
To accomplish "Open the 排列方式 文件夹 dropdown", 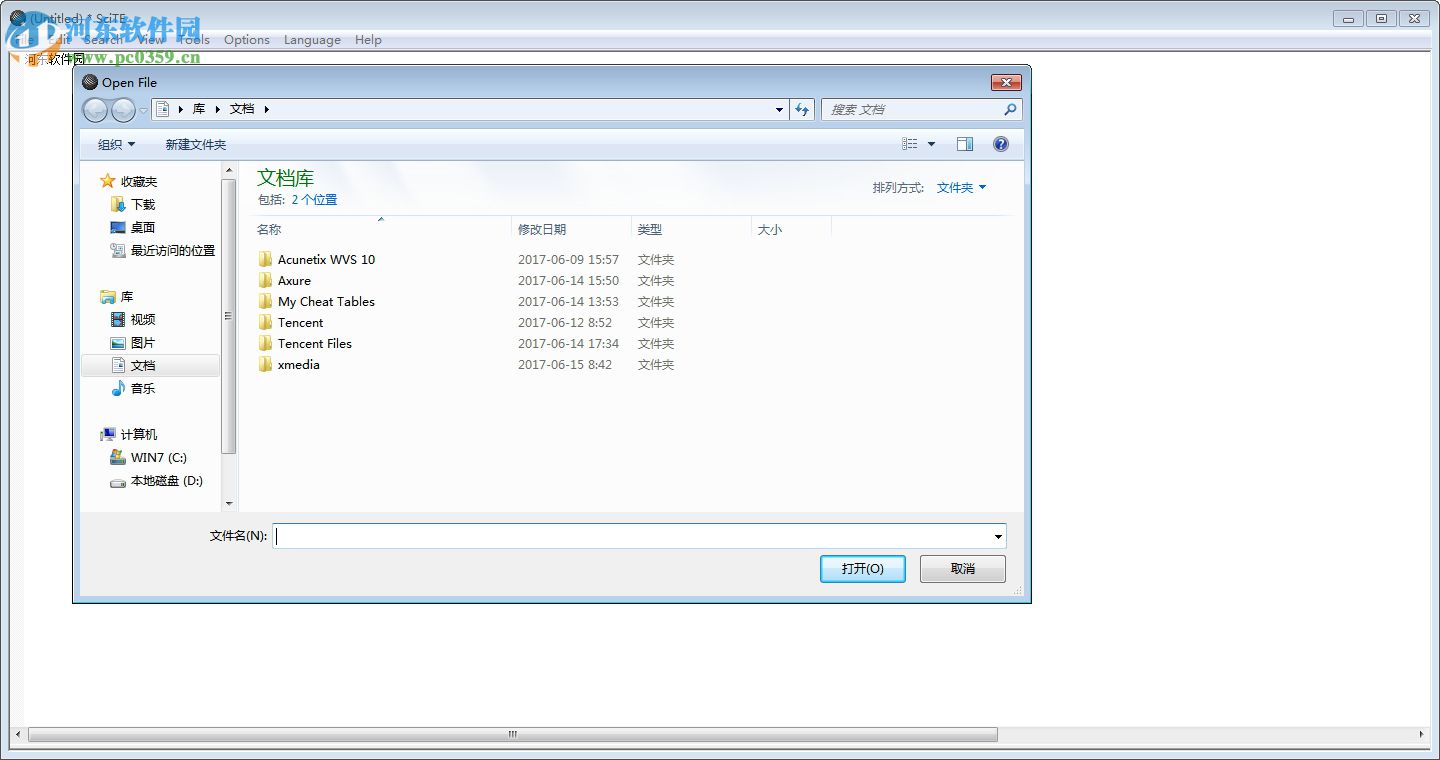I will click(x=961, y=187).
